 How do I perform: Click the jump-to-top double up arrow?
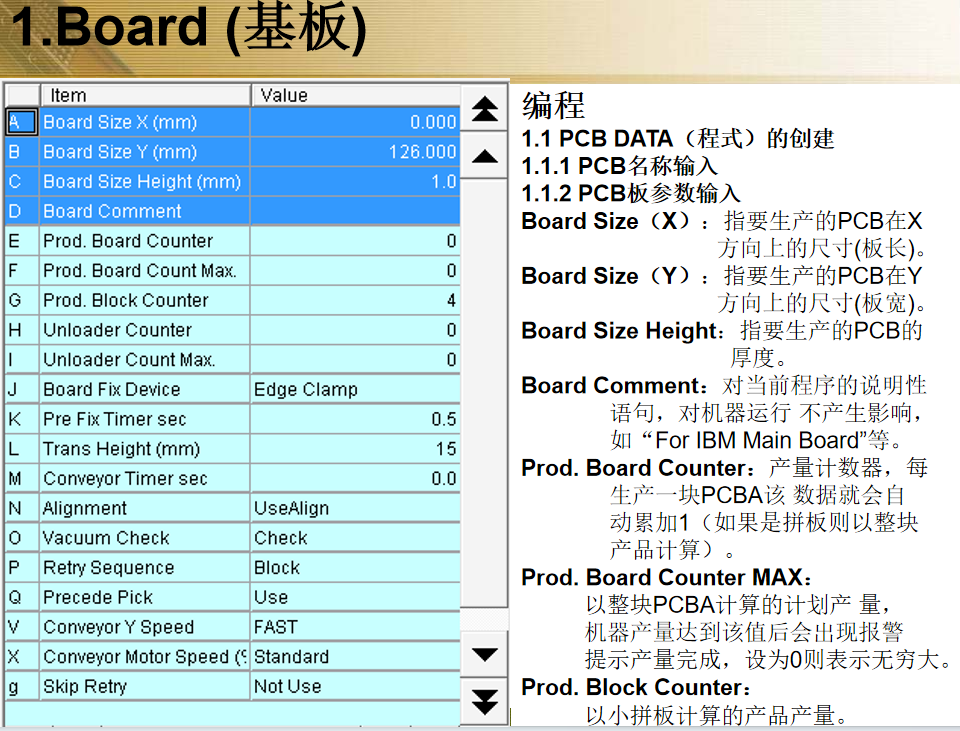(x=485, y=108)
